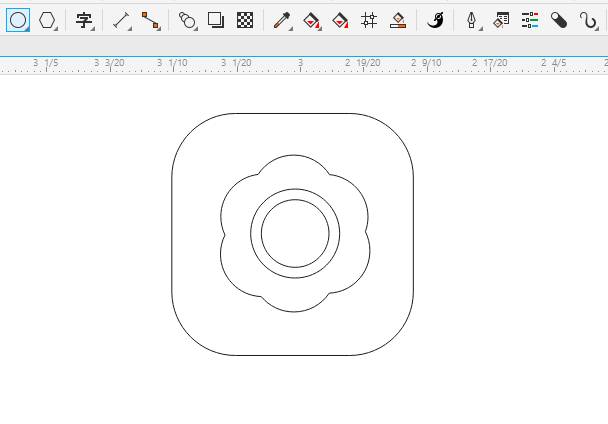Select the Drop Shadow tool
608x424 pixels.
pos(216,20)
